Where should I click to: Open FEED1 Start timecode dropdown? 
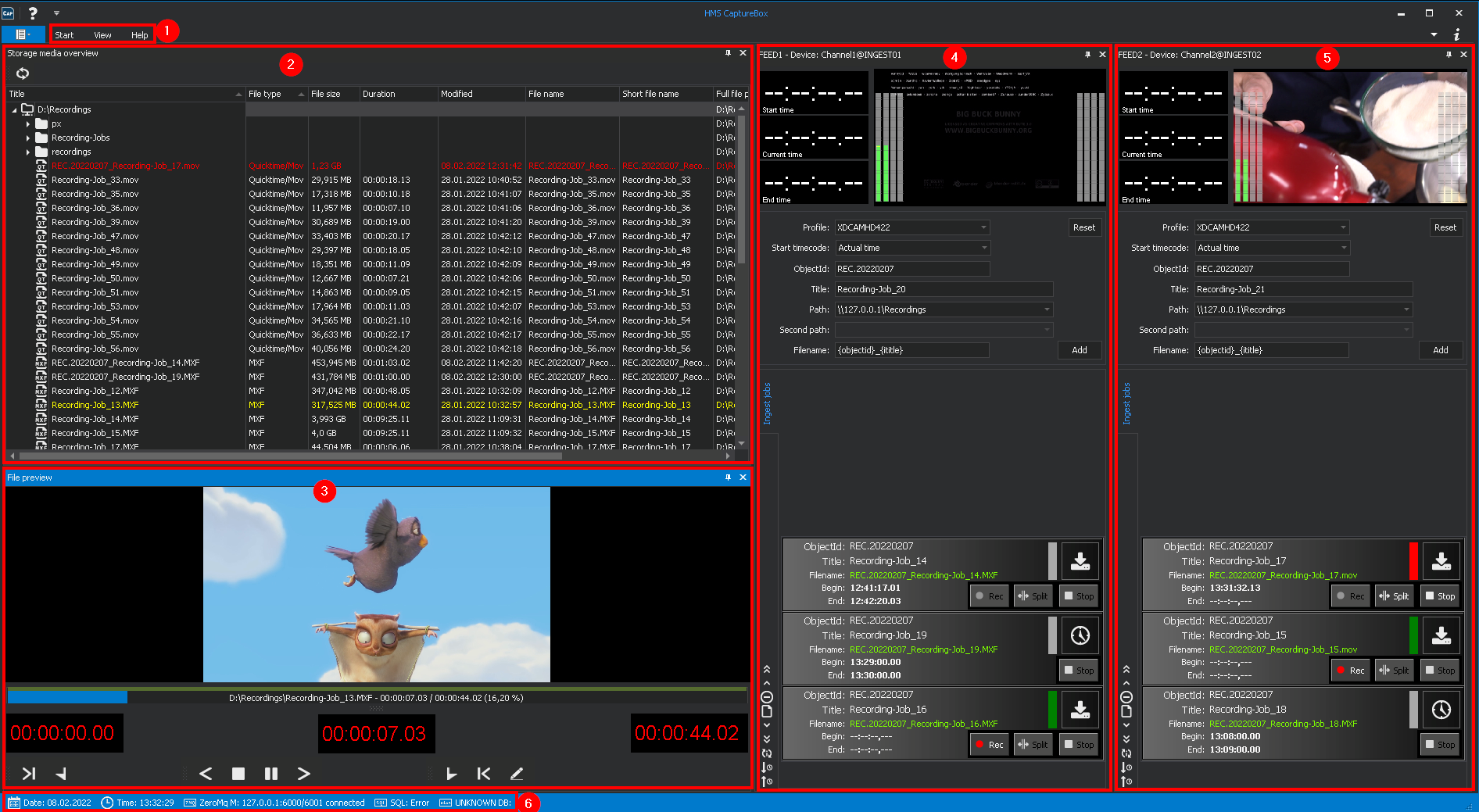[983, 248]
